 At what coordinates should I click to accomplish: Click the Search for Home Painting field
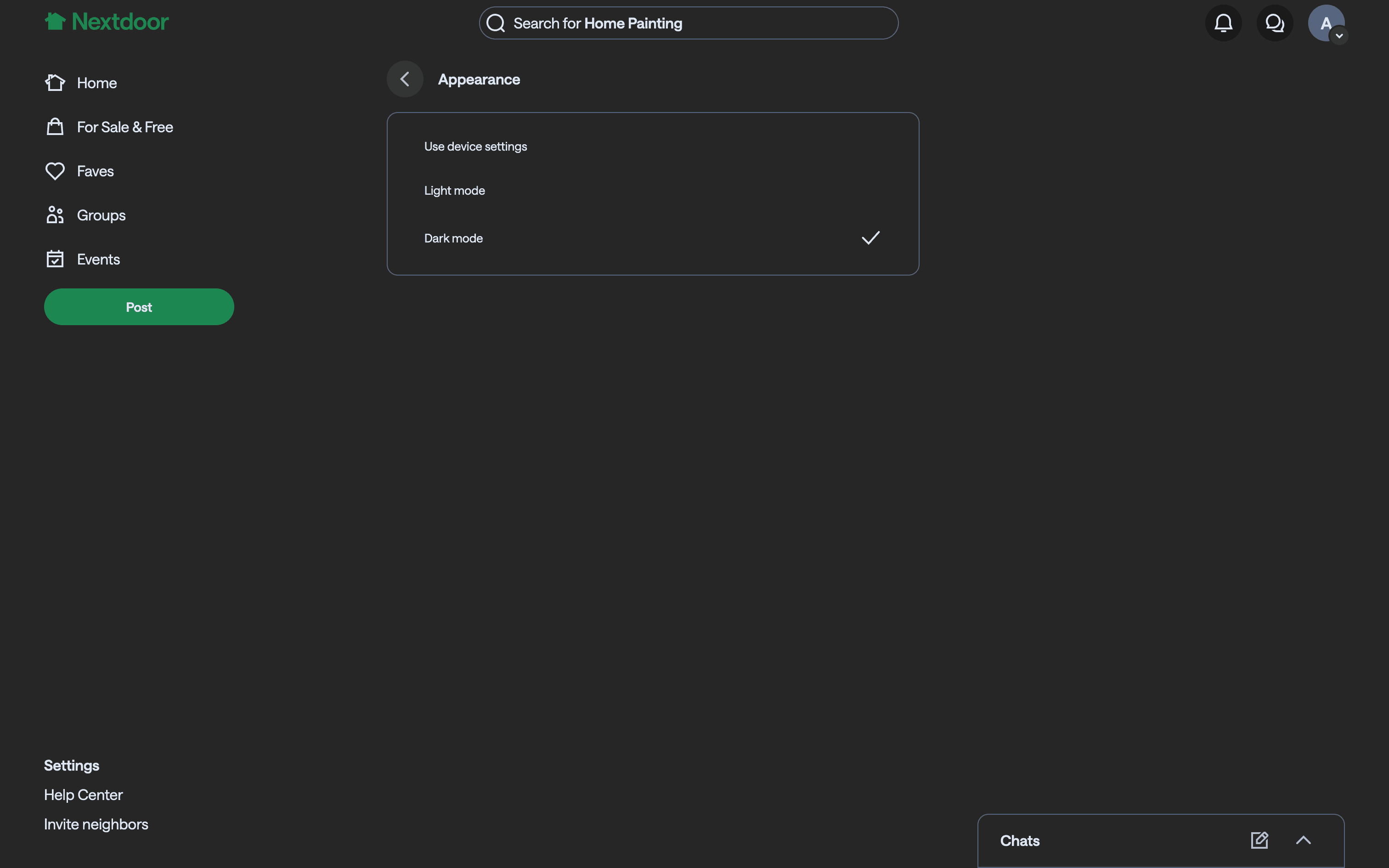(x=689, y=23)
